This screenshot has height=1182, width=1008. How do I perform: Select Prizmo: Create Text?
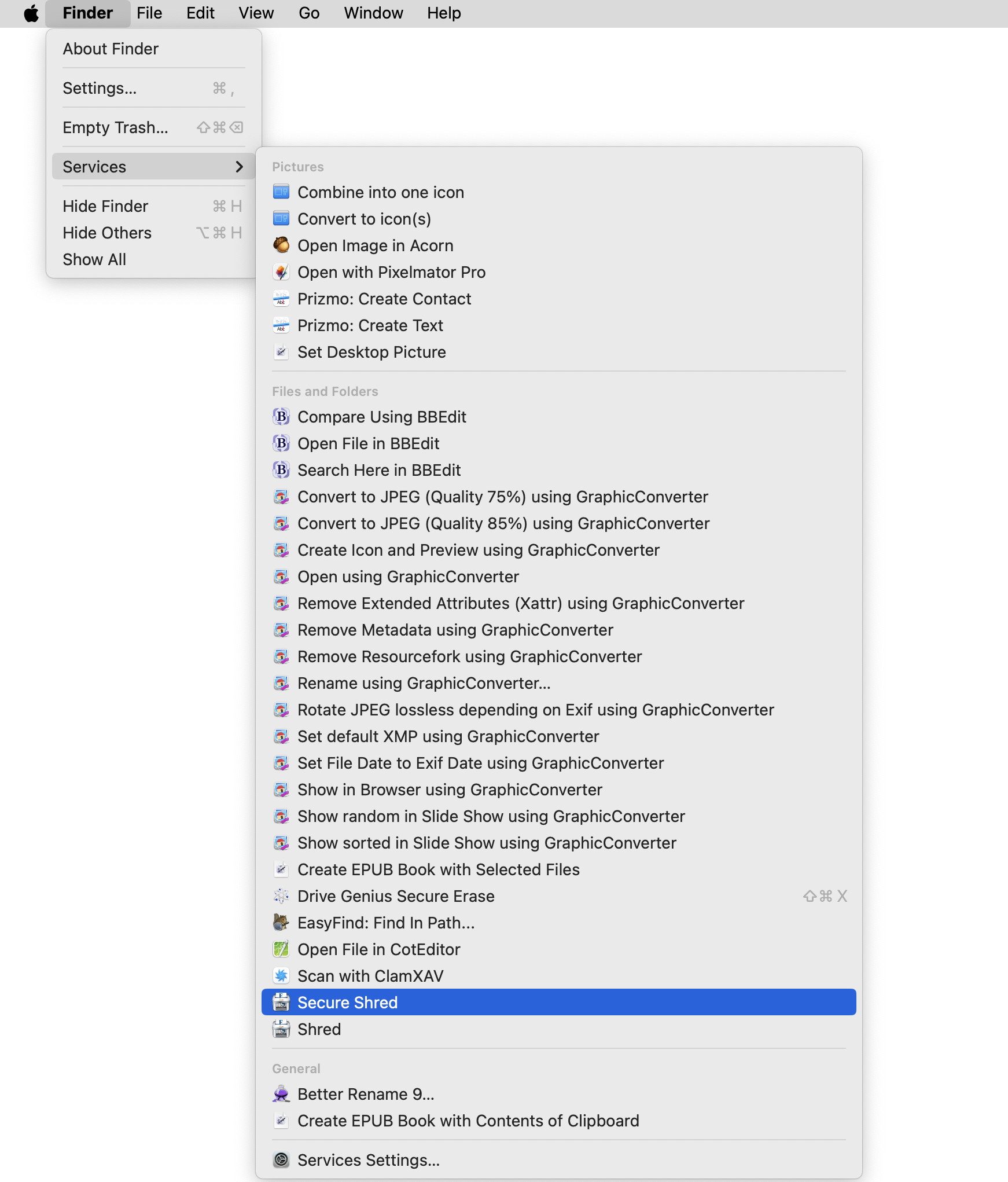tap(559, 325)
